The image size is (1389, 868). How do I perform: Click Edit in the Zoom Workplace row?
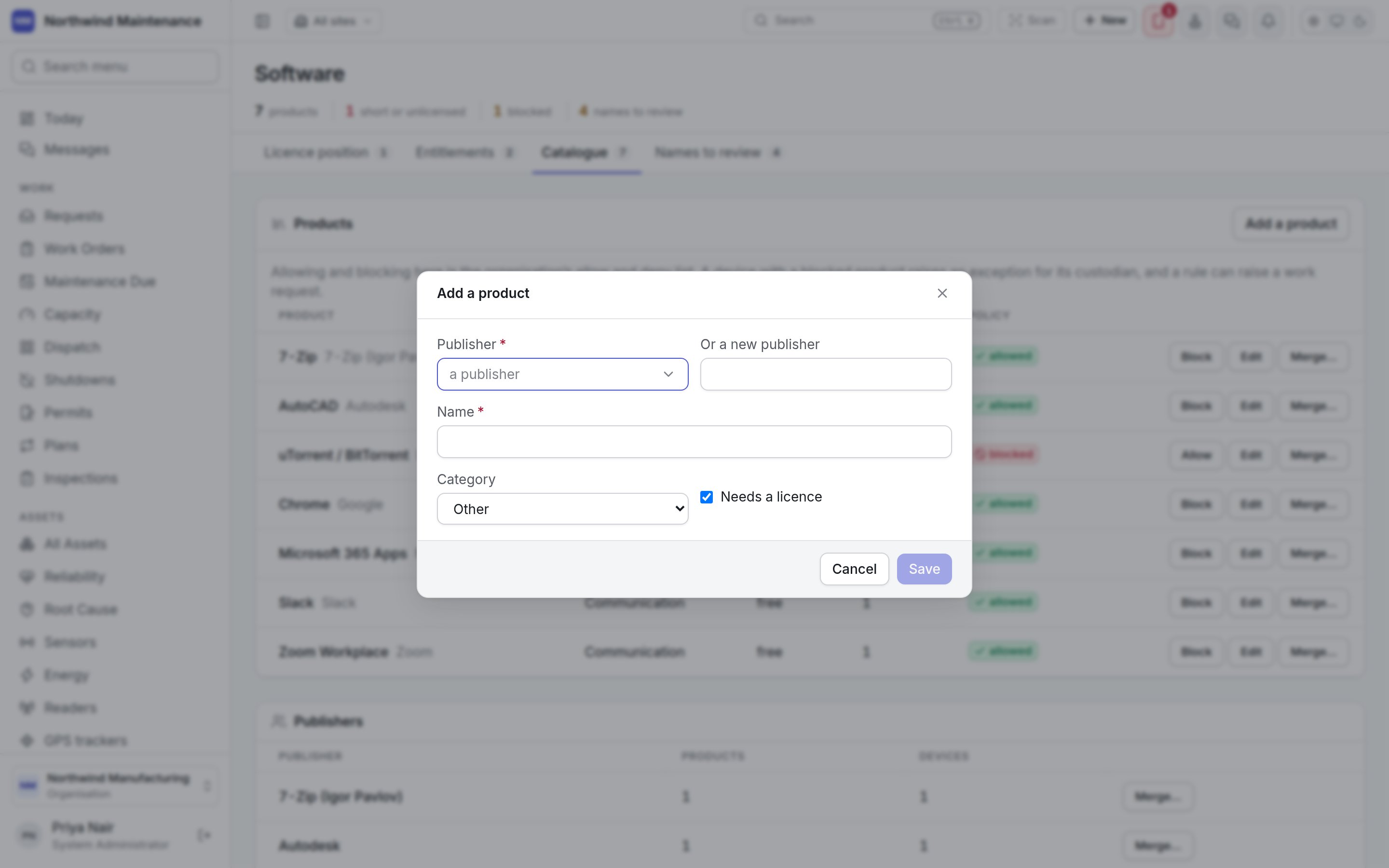[x=1251, y=652]
